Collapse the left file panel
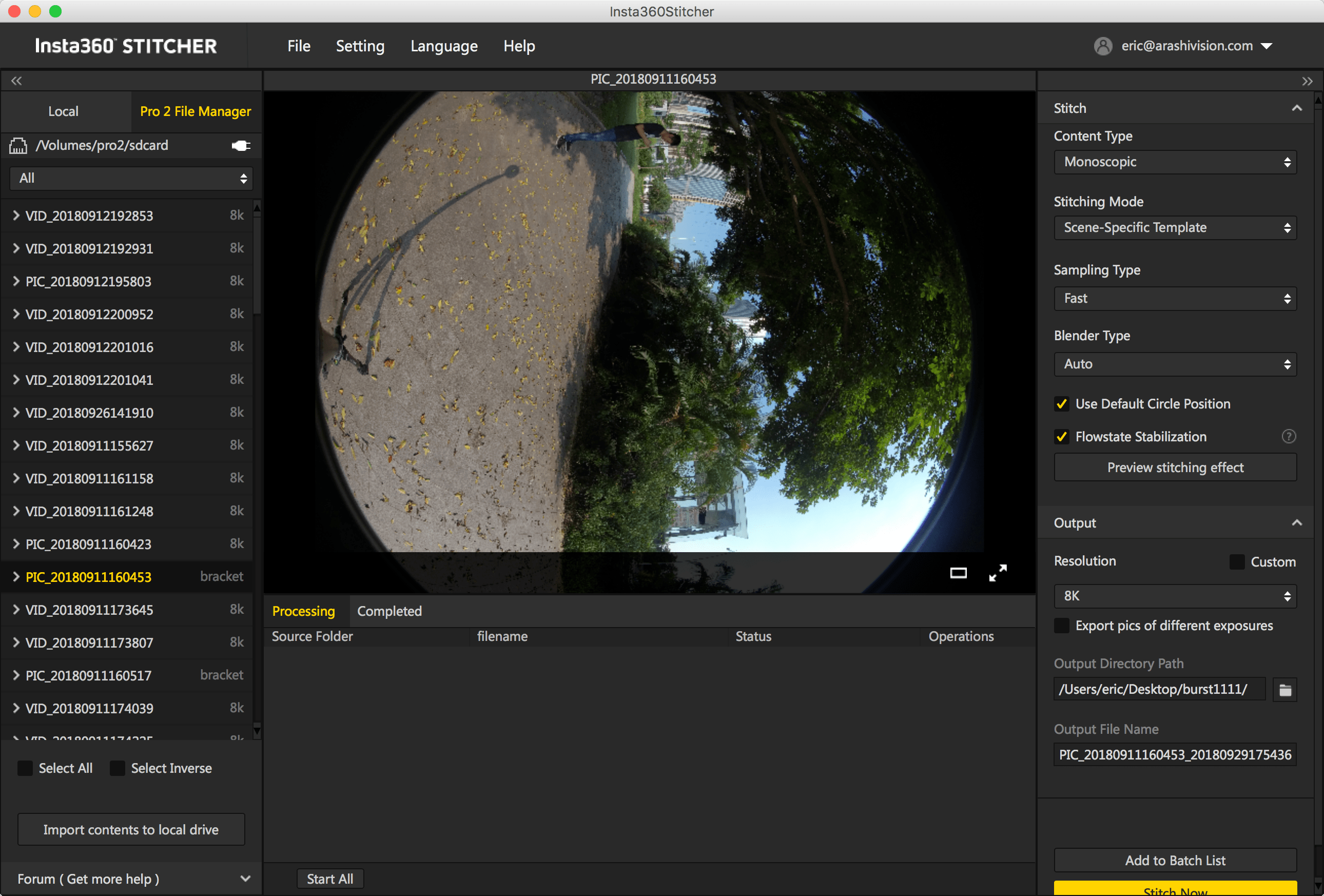Image resolution: width=1324 pixels, height=896 pixels. pos(16,81)
